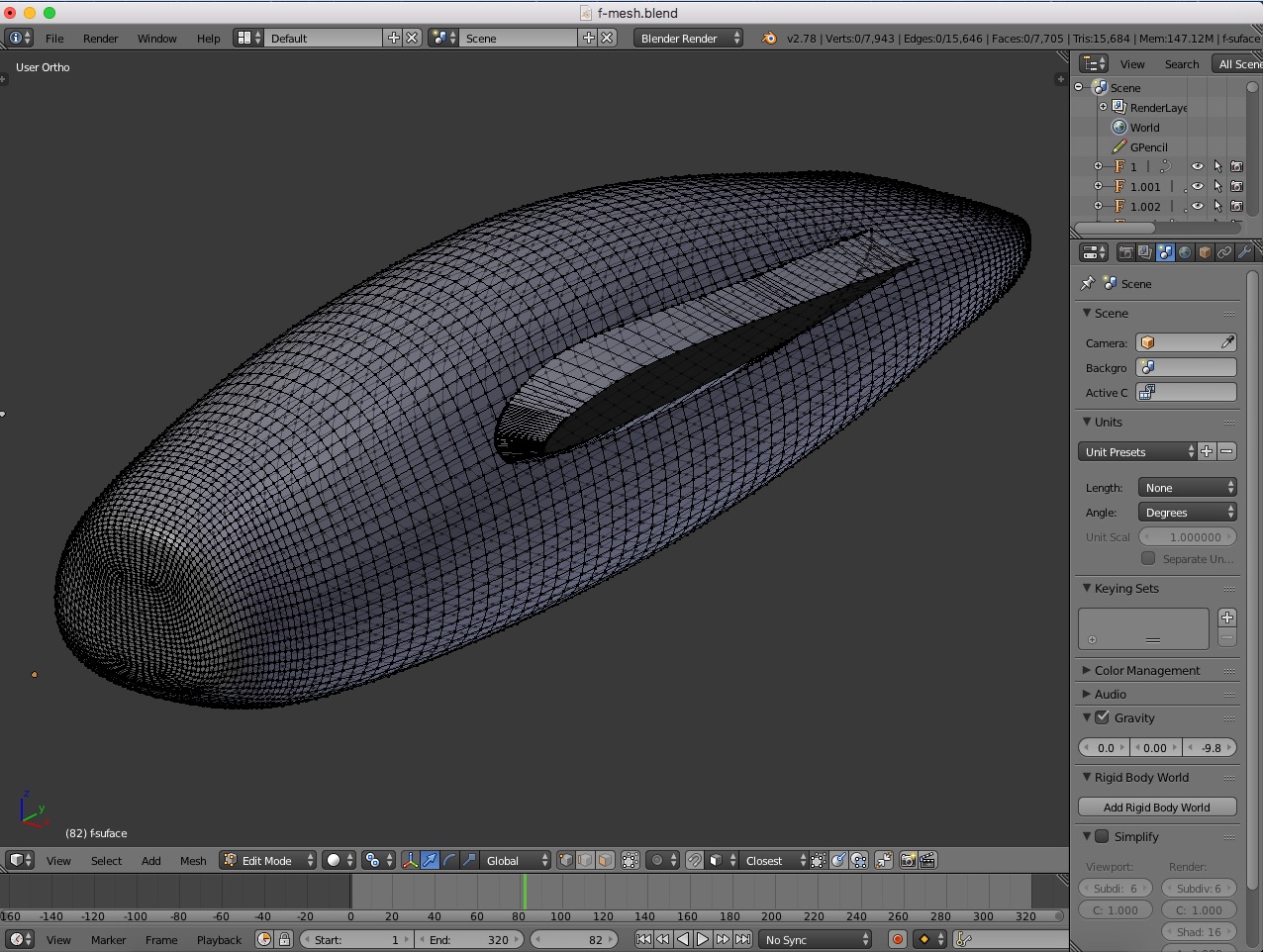Open the Render menu
The width and height of the screenshot is (1263, 952).
click(x=100, y=39)
